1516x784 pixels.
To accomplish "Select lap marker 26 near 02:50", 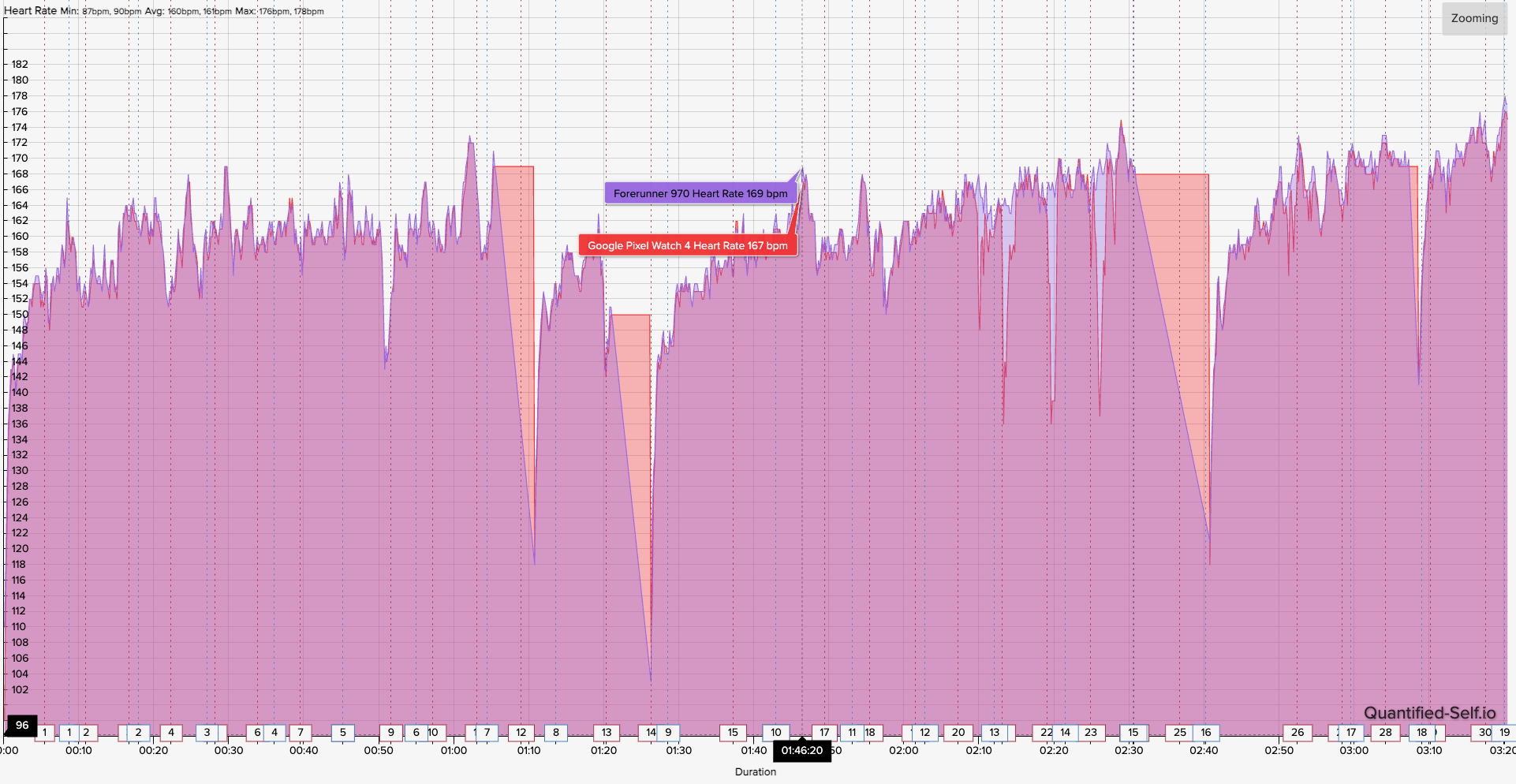I will (x=1298, y=733).
